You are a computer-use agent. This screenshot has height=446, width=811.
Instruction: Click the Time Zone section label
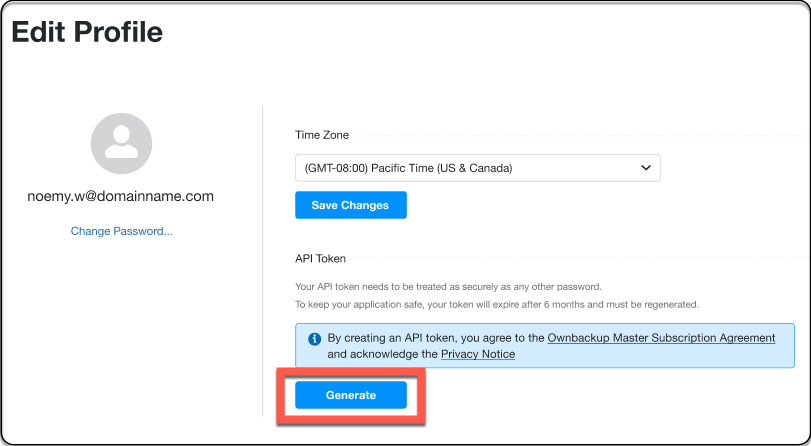(322, 135)
